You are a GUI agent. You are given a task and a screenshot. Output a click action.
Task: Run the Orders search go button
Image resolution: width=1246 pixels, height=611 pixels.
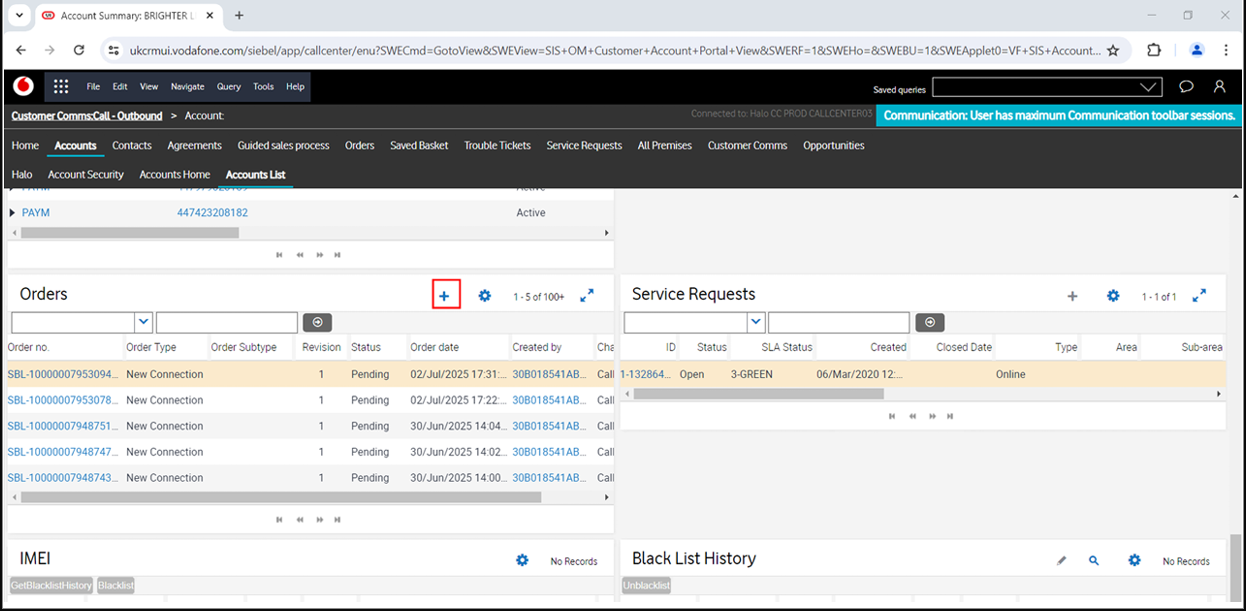317,322
